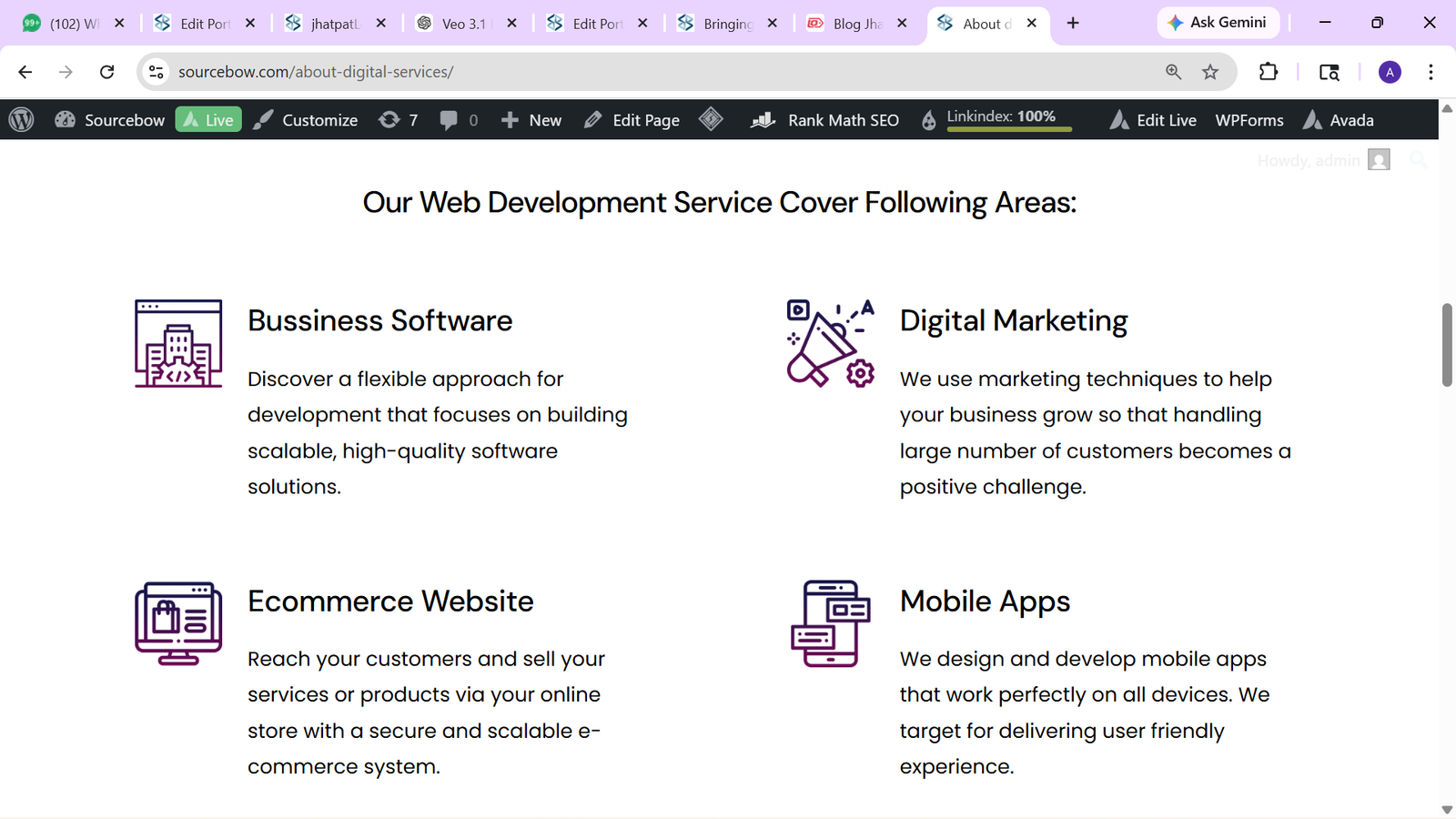
Task: Click the WordPress logo icon in admin bar
Action: [x=22, y=120]
